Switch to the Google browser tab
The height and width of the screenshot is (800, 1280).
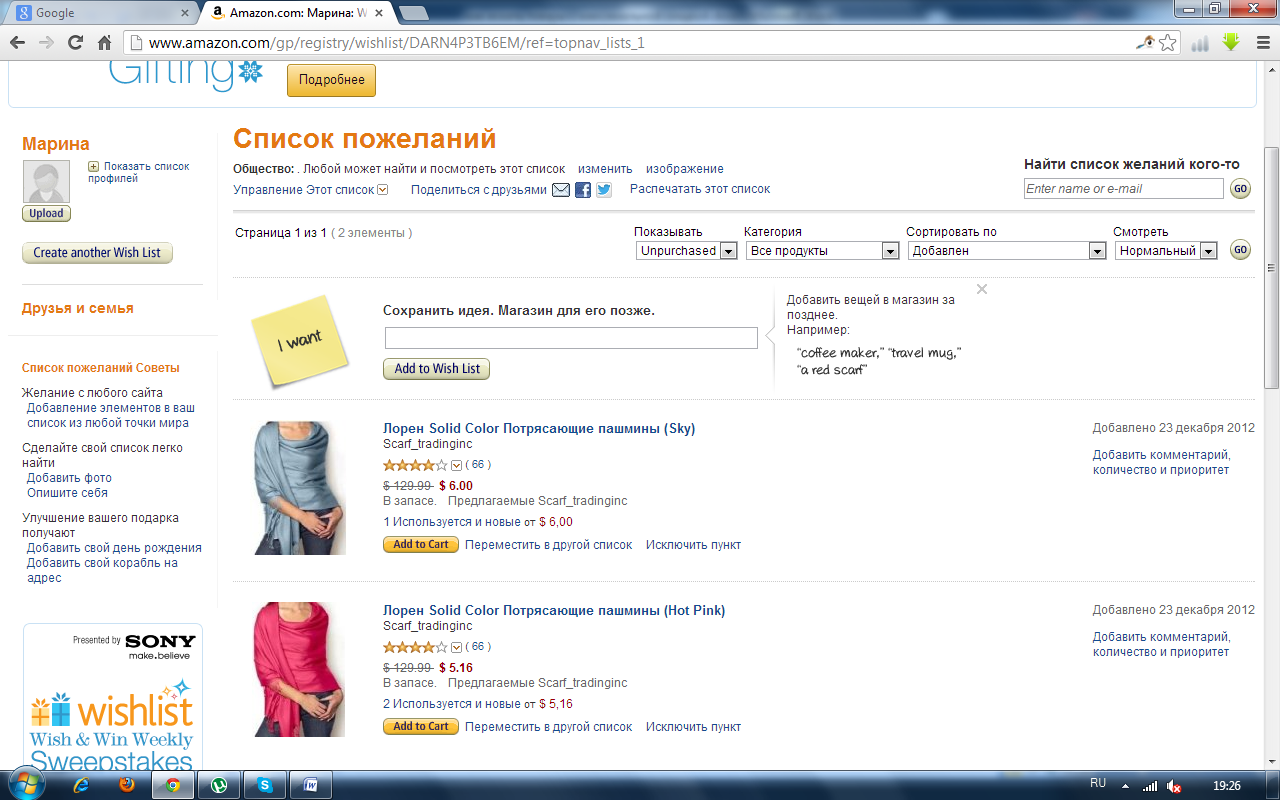click(100, 13)
